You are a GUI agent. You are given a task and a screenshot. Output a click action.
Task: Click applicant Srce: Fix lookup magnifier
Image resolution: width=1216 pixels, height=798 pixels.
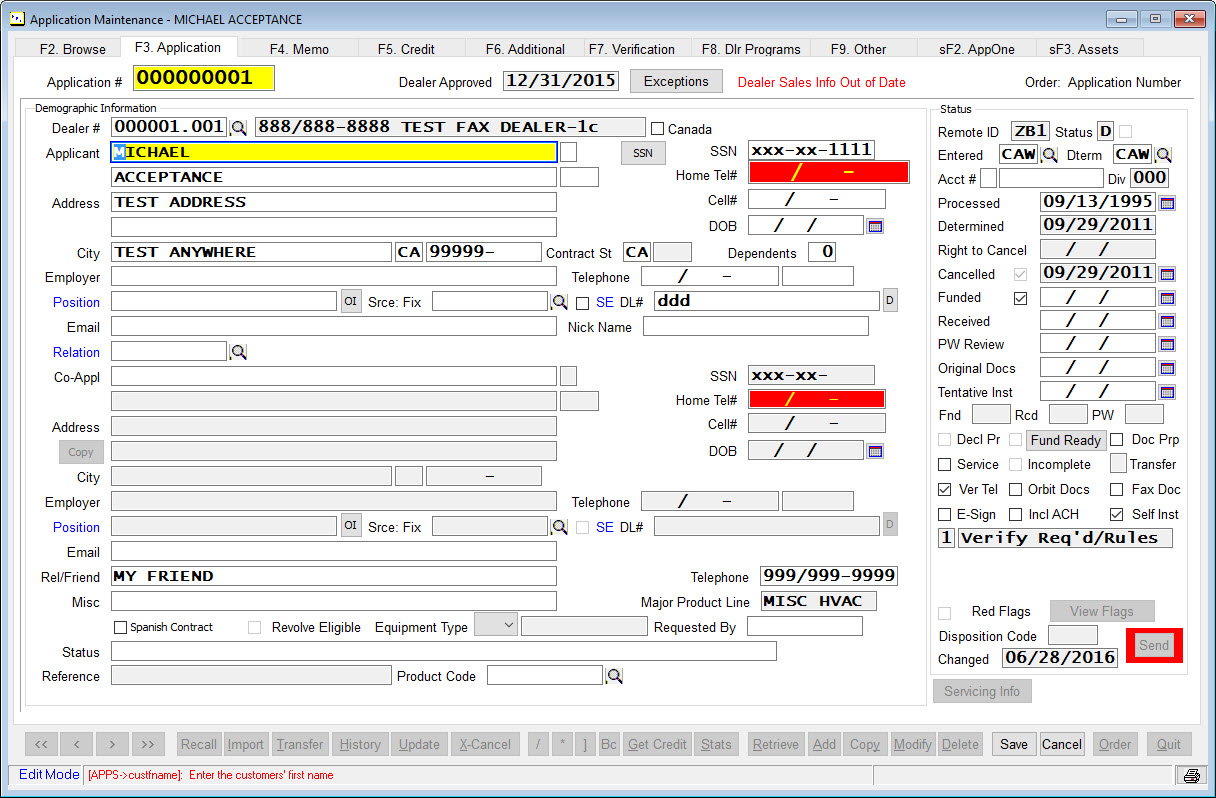[x=560, y=302]
